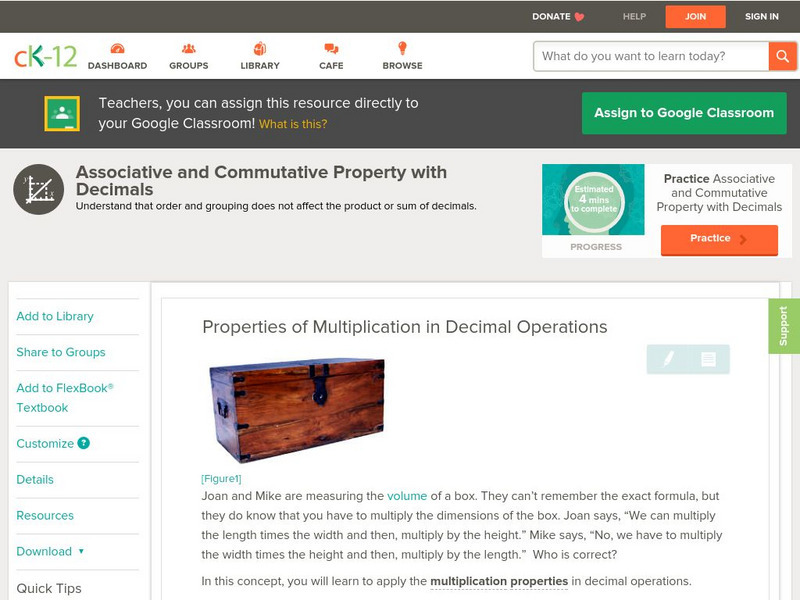This screenshot has width=800, height=600.
Task: Click the BROWSE menu label
Action: click(403, 65)
